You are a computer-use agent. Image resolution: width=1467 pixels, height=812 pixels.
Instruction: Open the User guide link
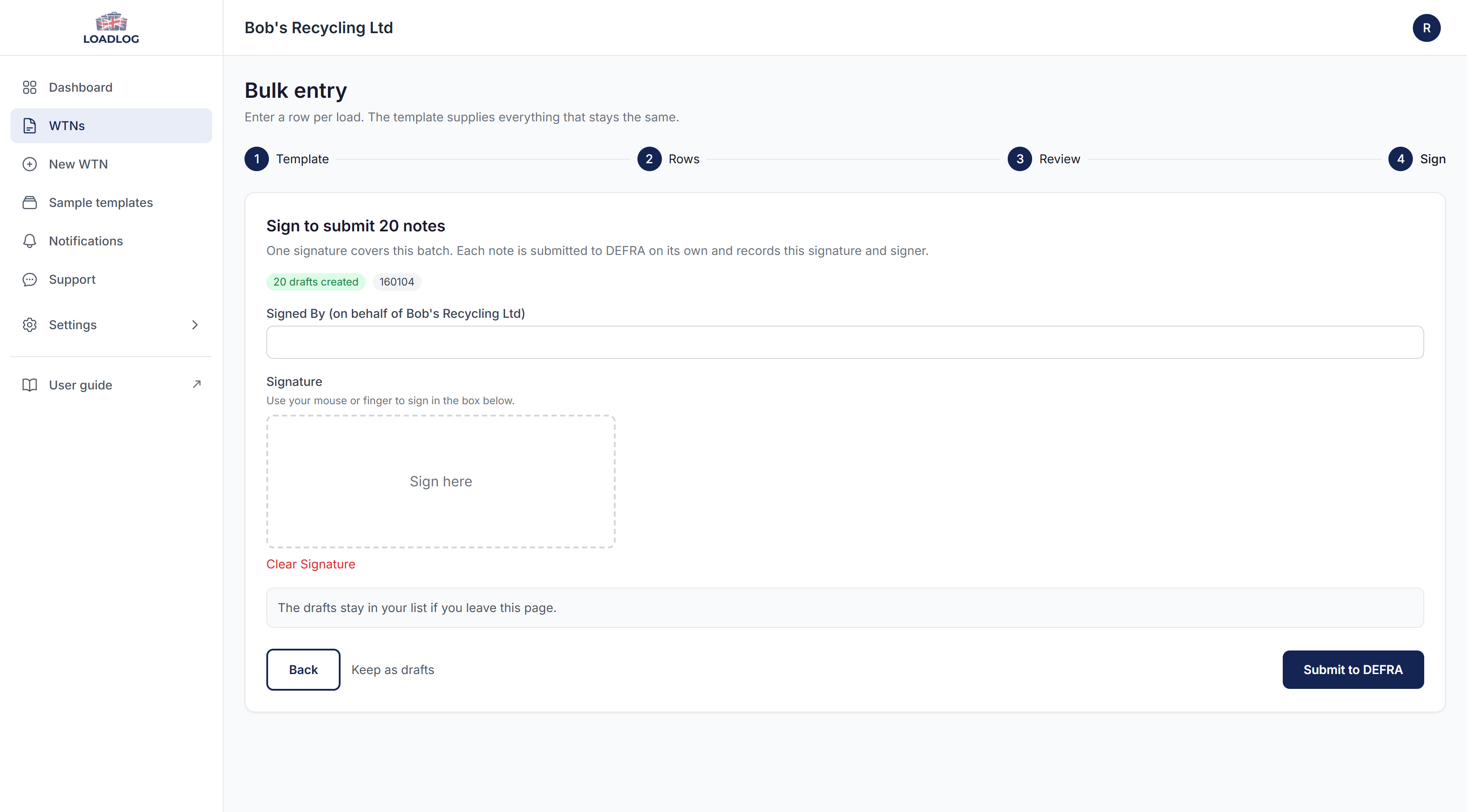(111, 385)
